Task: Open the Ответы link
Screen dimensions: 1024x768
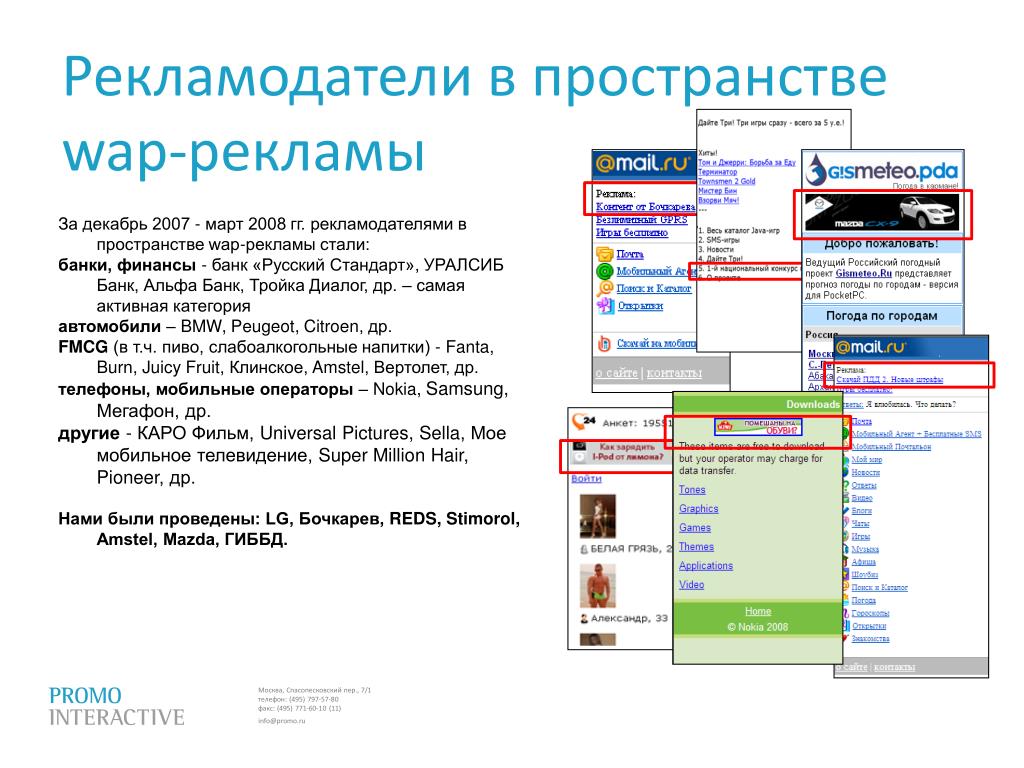Action: click(x=864, y=485)
